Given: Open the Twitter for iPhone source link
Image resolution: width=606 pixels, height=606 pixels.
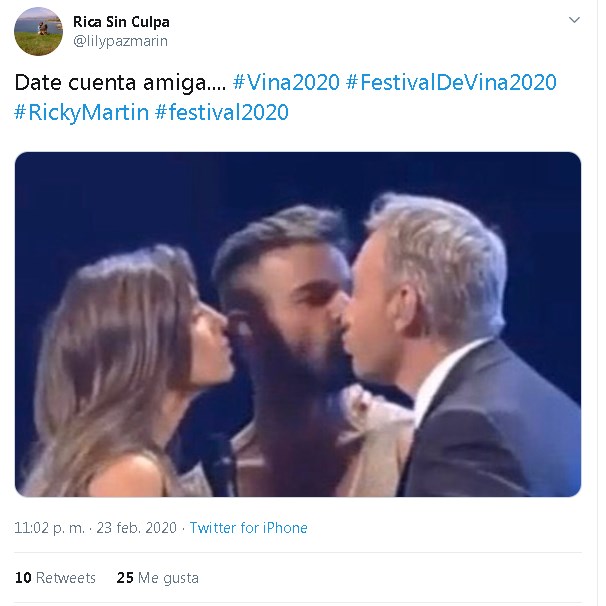Looking at the screenshot, I should click(248, 528).
